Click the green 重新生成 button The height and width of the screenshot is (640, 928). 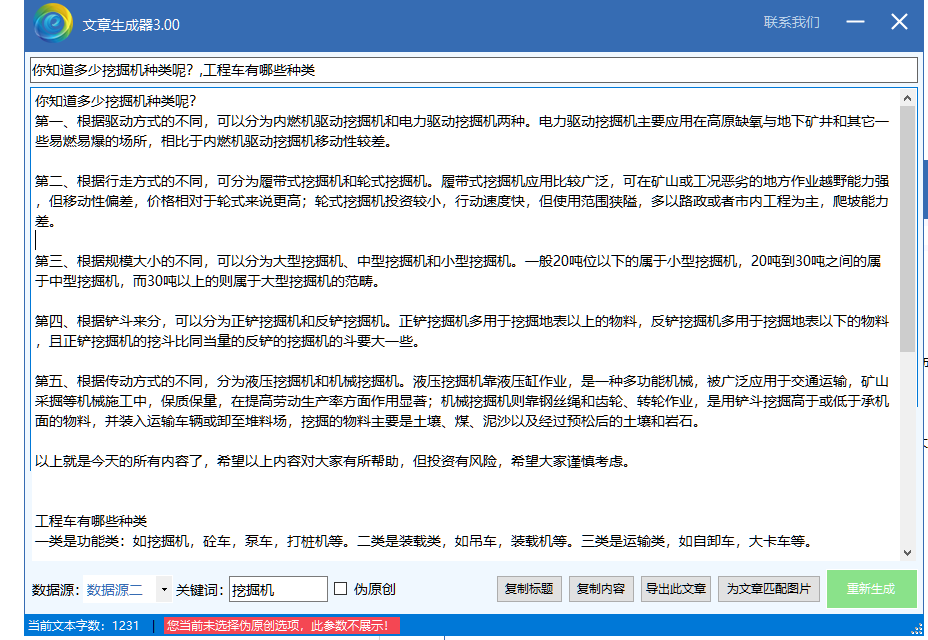click(871, 589)
